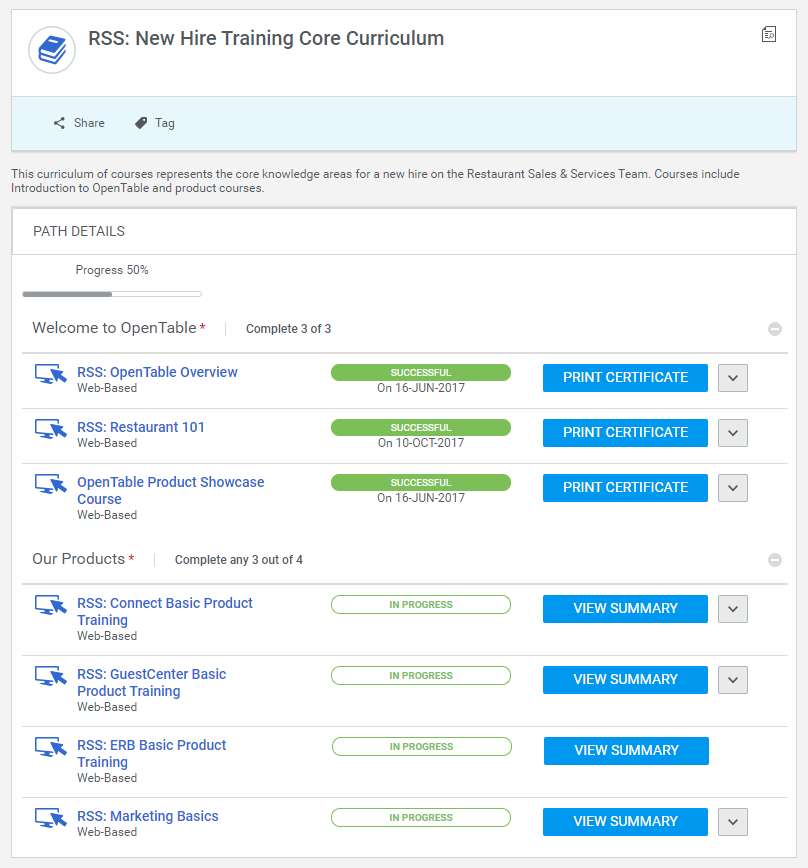Screen dimensions: 808x868
Task: Collapse the Welcome to OpenTable section
Action: click(x=775, y=329)
